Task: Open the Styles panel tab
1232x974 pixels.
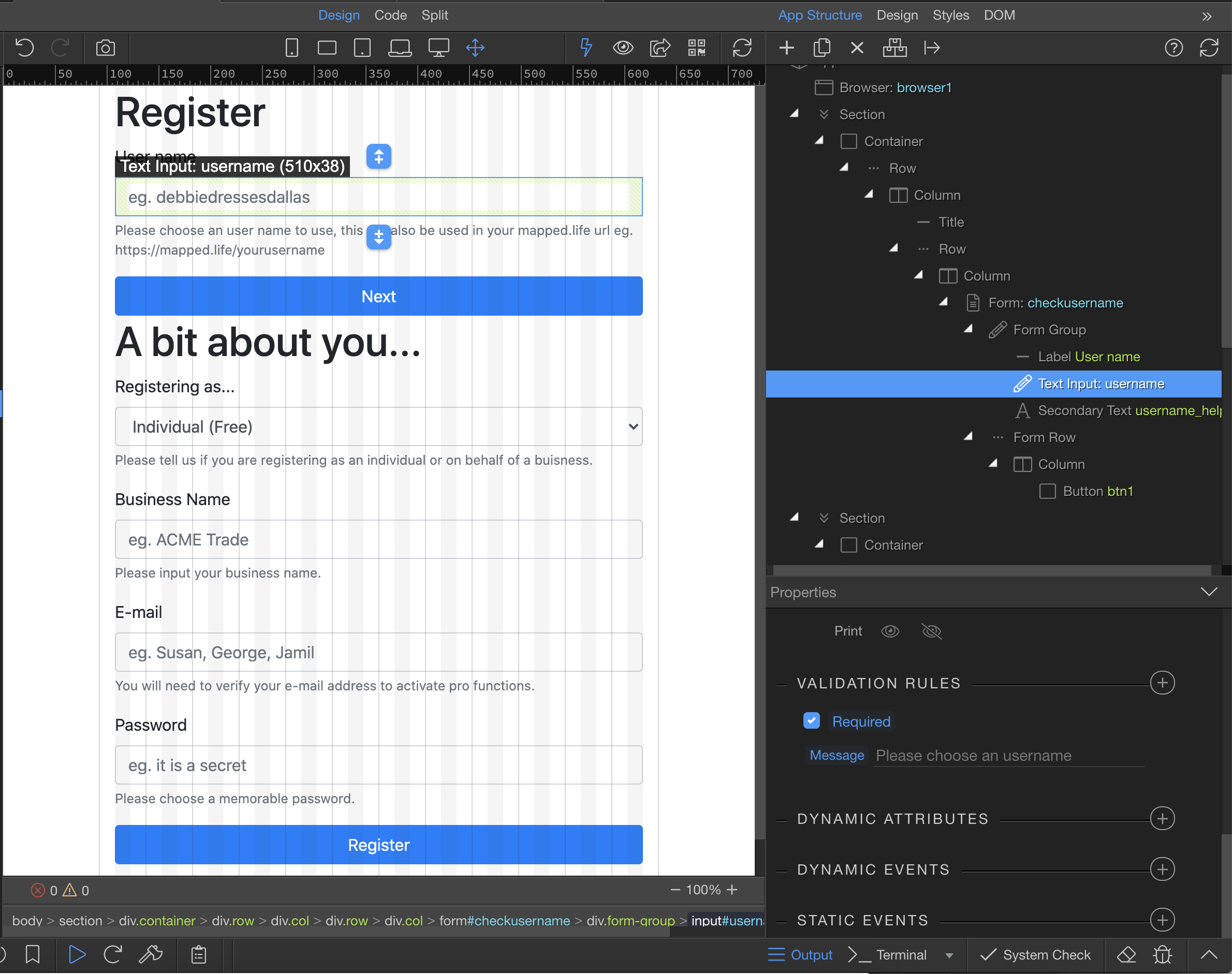Action: pos(950,16)
